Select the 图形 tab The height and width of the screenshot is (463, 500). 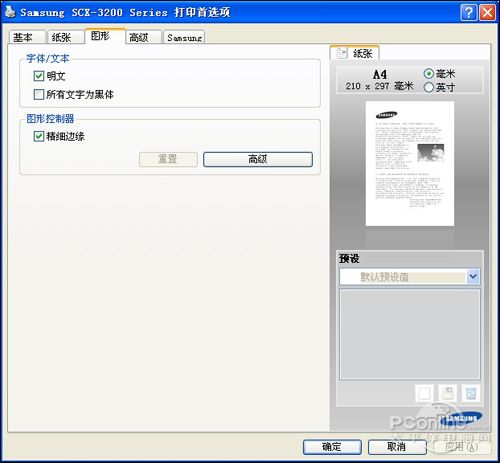coord(105,36)
